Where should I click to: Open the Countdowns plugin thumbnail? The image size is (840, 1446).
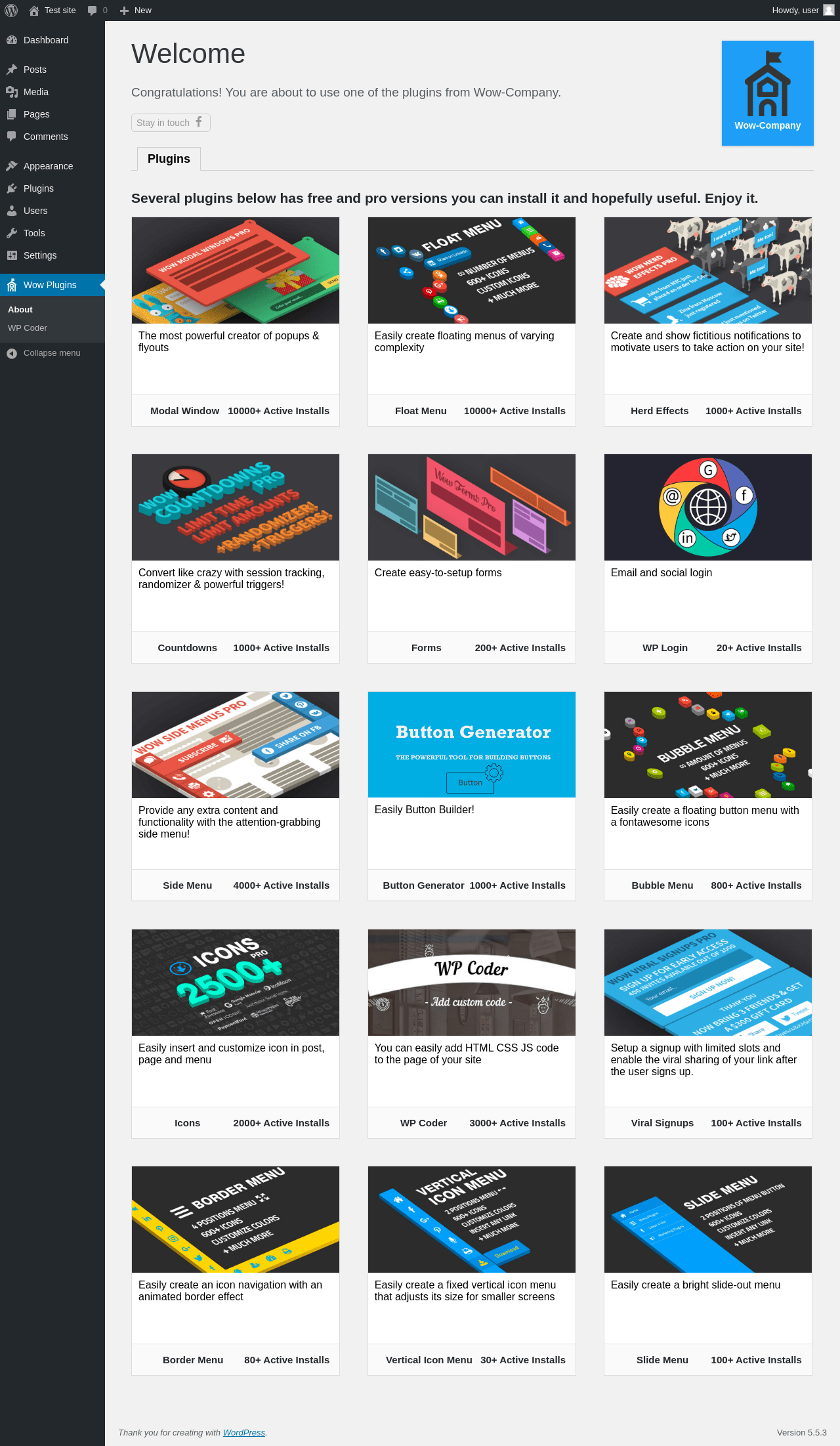[236, 507]
